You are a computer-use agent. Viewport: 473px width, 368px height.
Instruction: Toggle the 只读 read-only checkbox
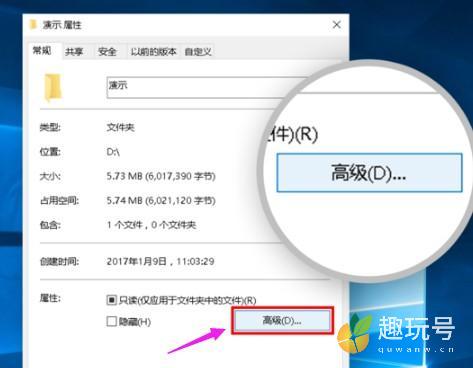click(x=111, y=300)
